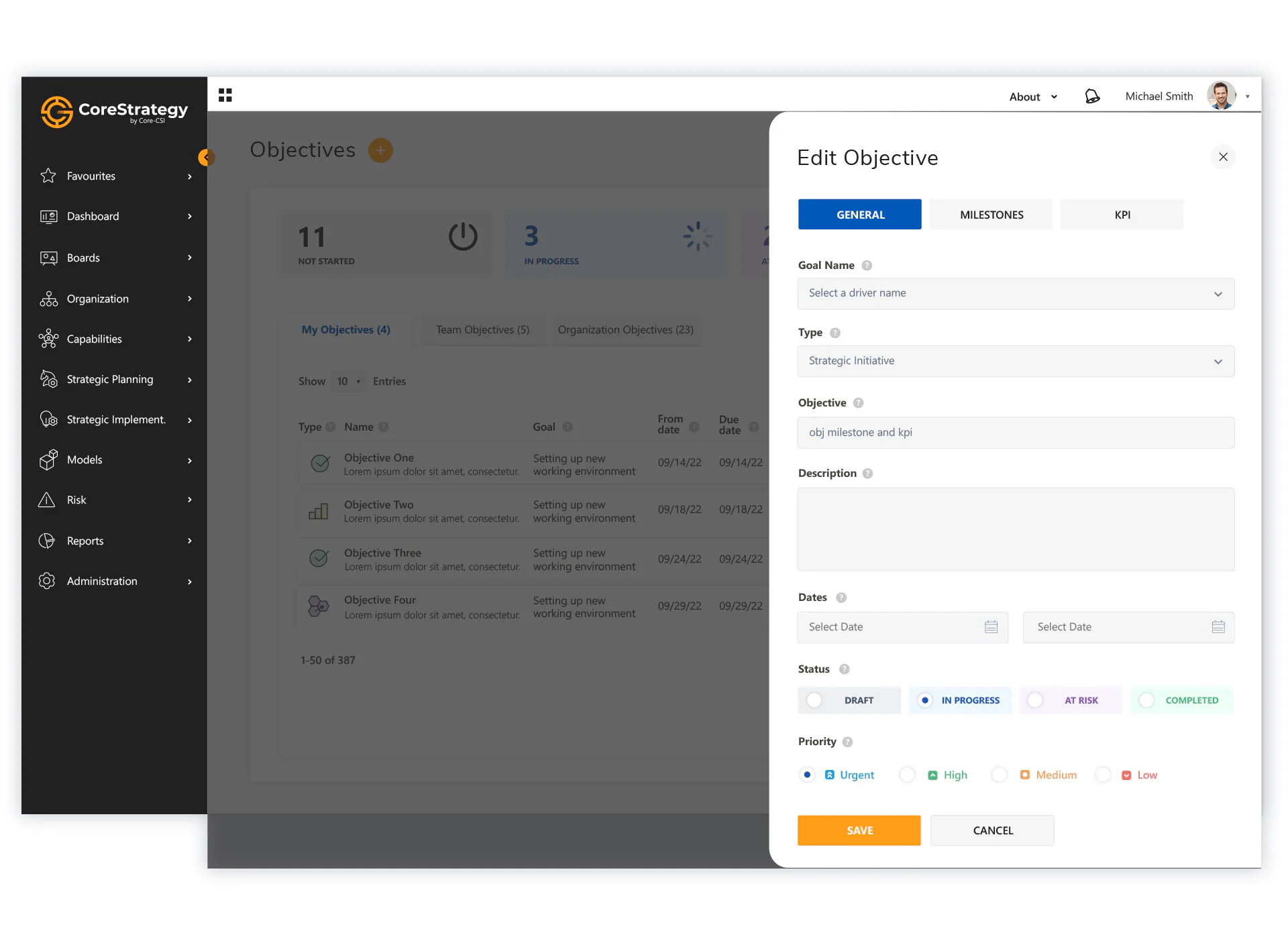Click the apps grid icon in the top bar
Viewport: 1288px width, 945px height.
(x=225, y=95)
